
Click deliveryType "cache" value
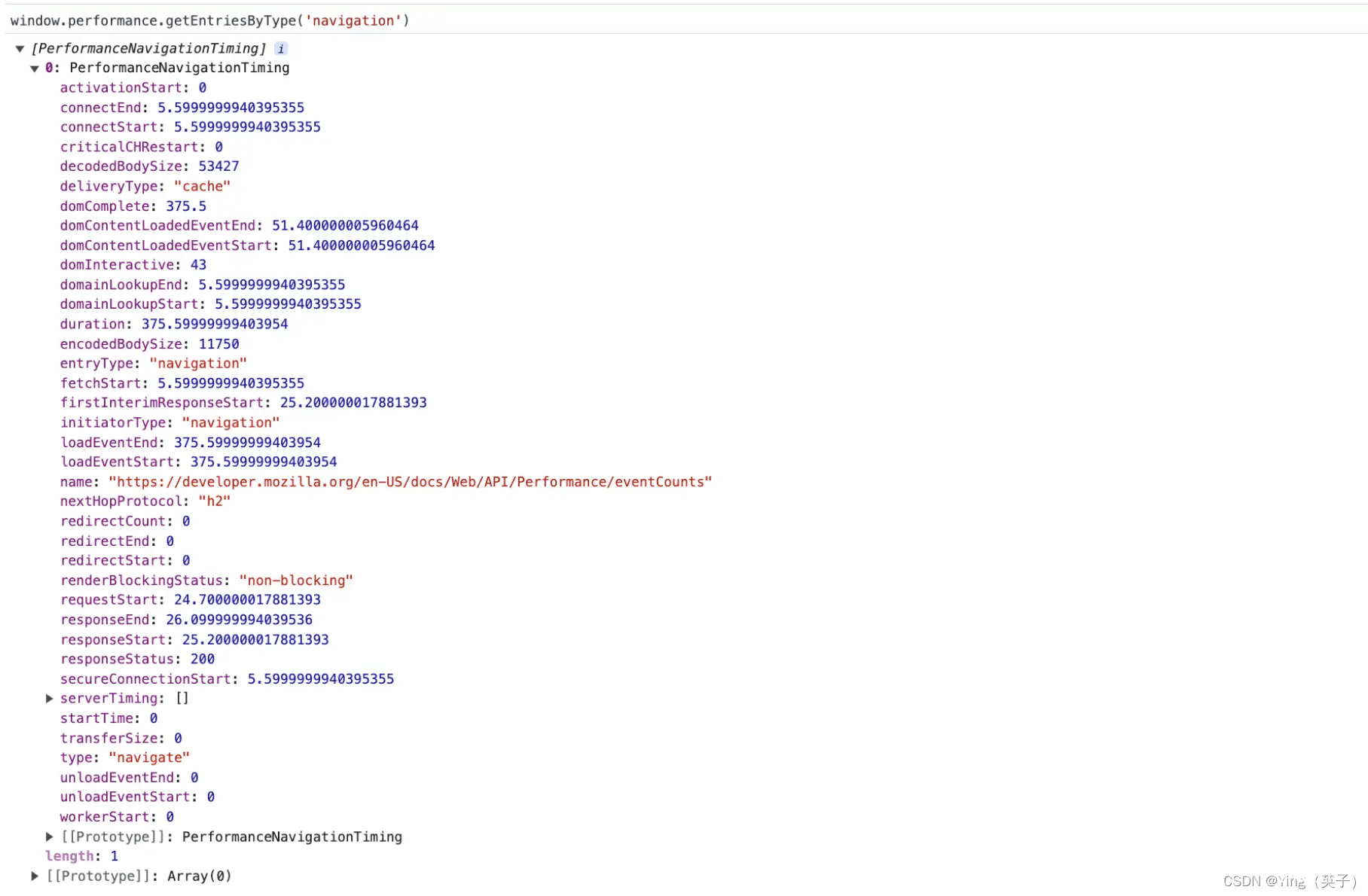[x=202, y=186]
